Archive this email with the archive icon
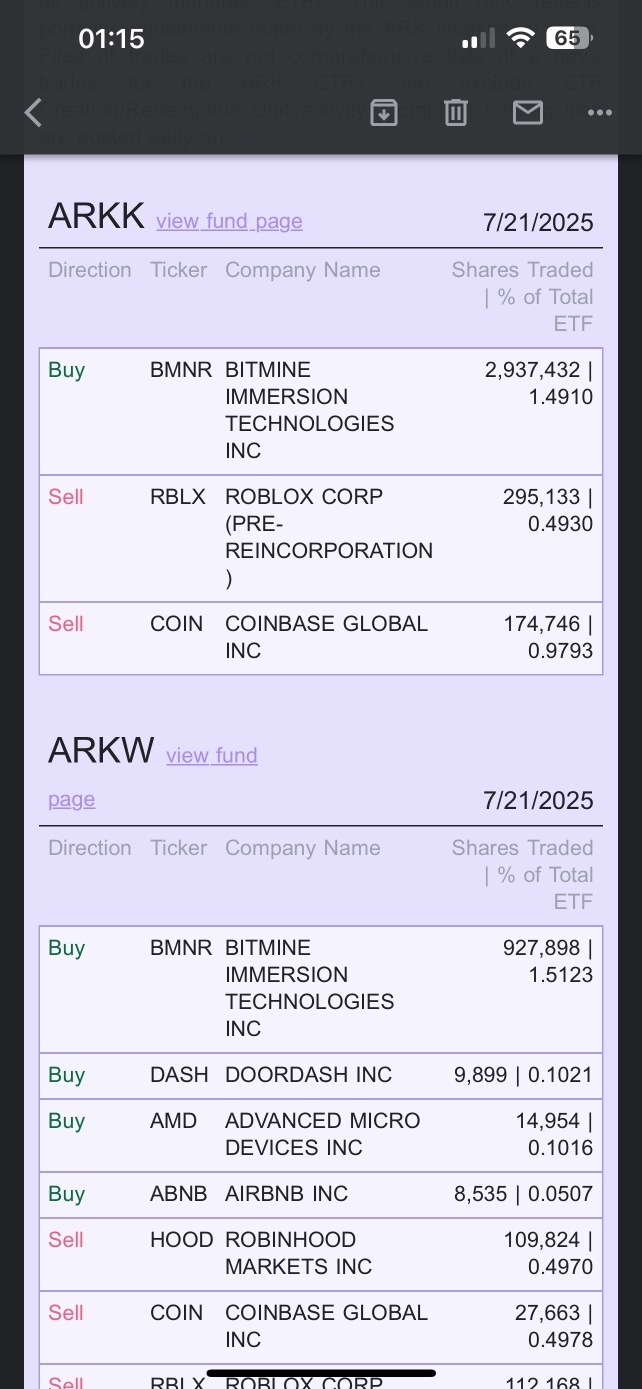The width and height of the screenshot is (642, 1389). [383, 113]
